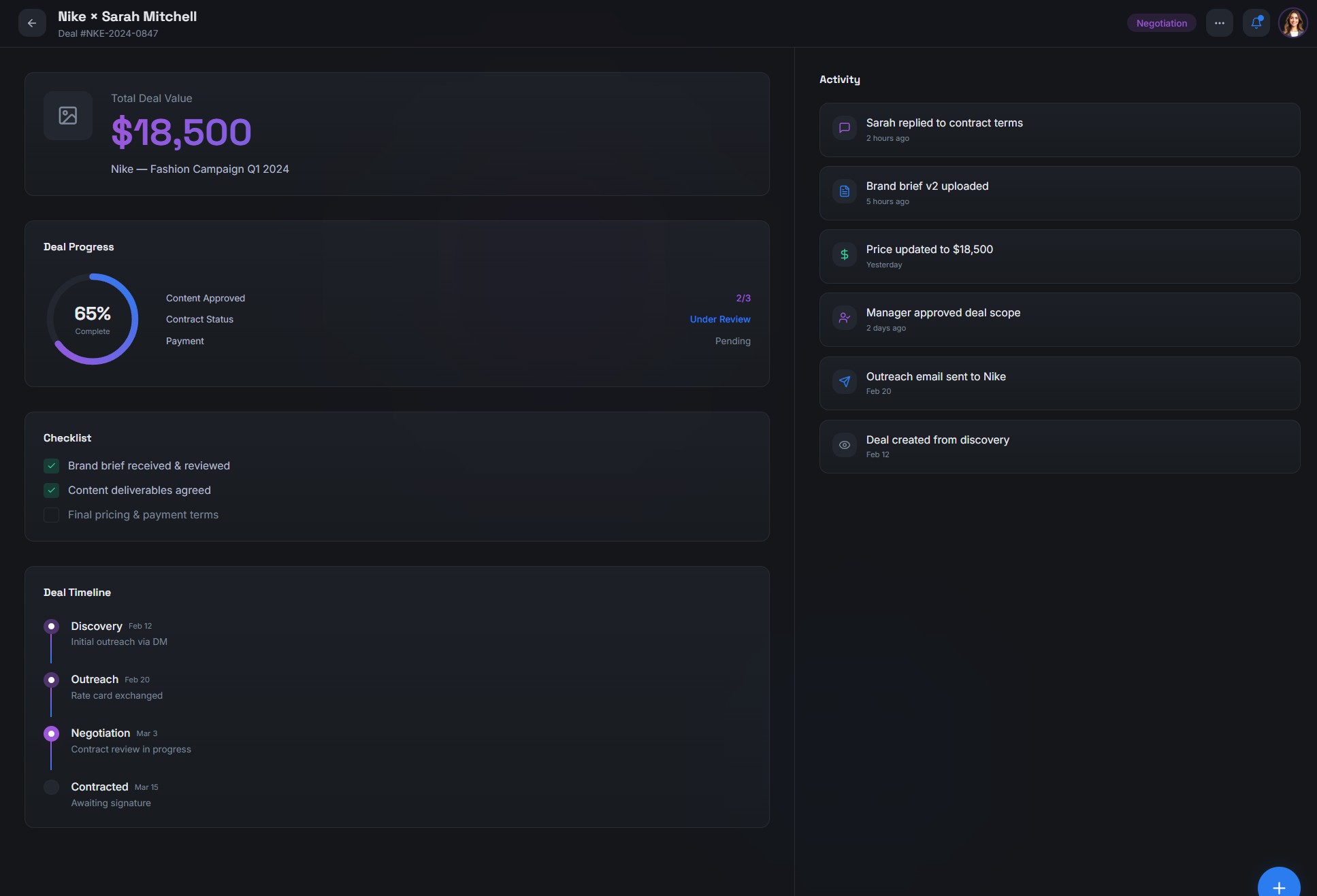
Task: Open the notifications bell
Action: pyautogui.click(x=1256, y=23)
